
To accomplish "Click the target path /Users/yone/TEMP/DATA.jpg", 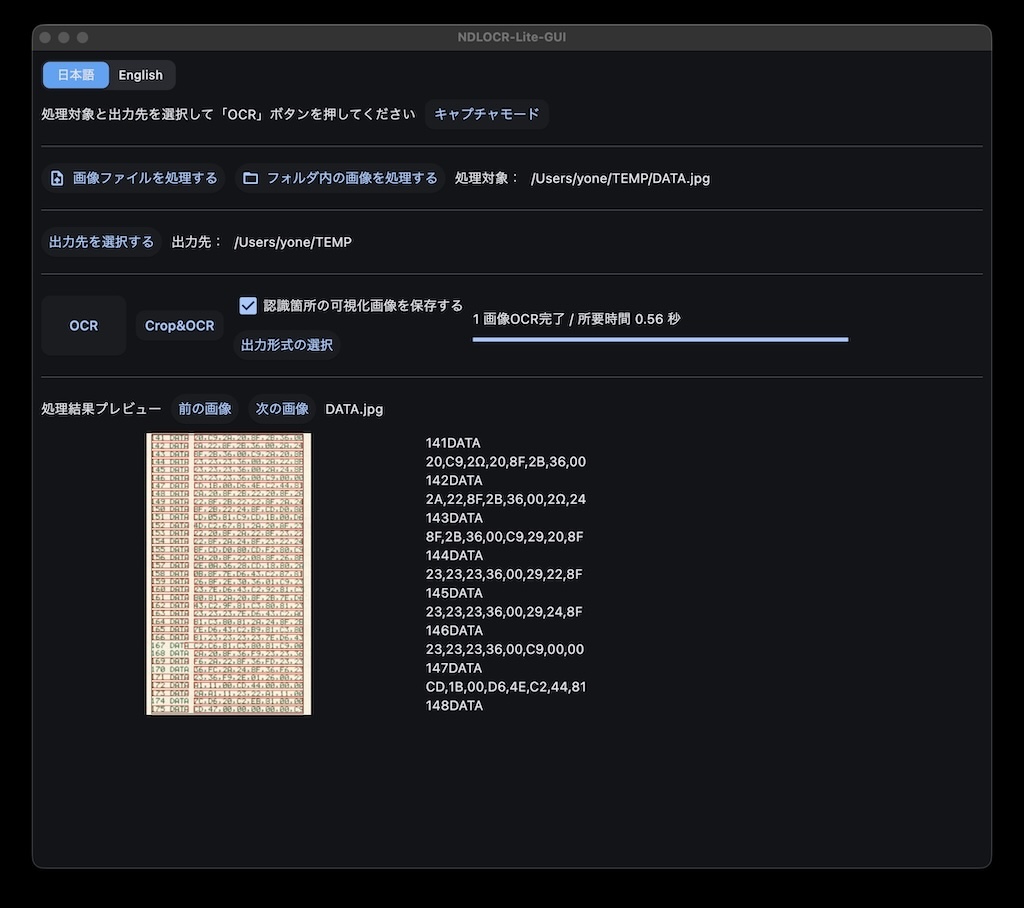I will tap(620, 178).
